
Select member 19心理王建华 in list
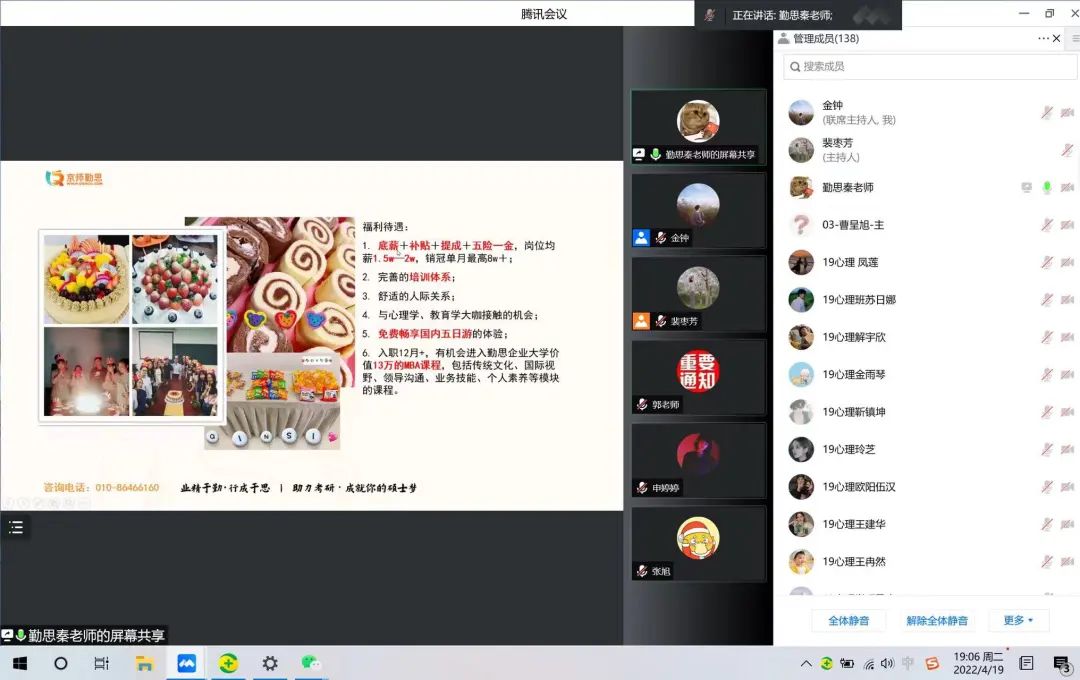(x=853, y=524)
